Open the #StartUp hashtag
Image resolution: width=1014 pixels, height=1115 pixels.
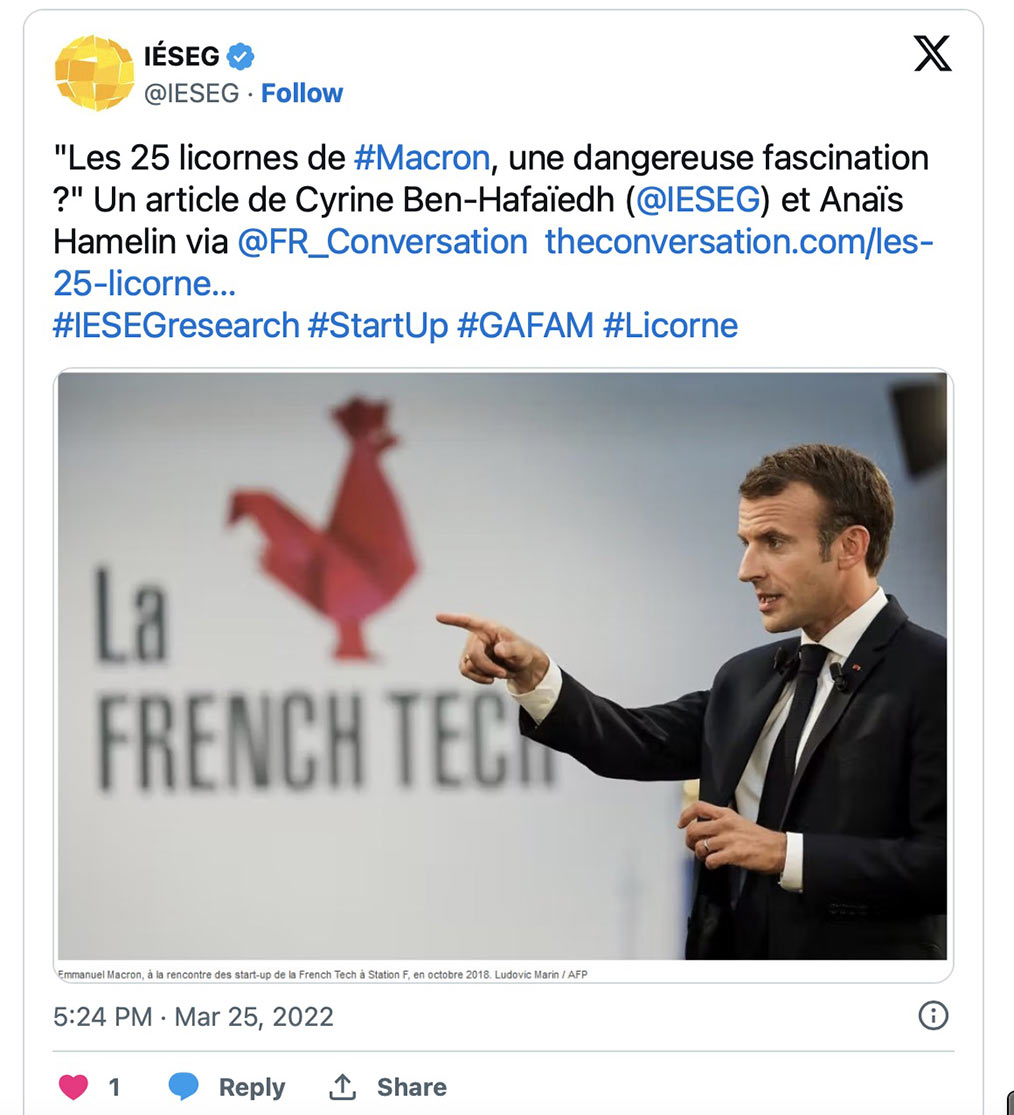pos(378,326)
